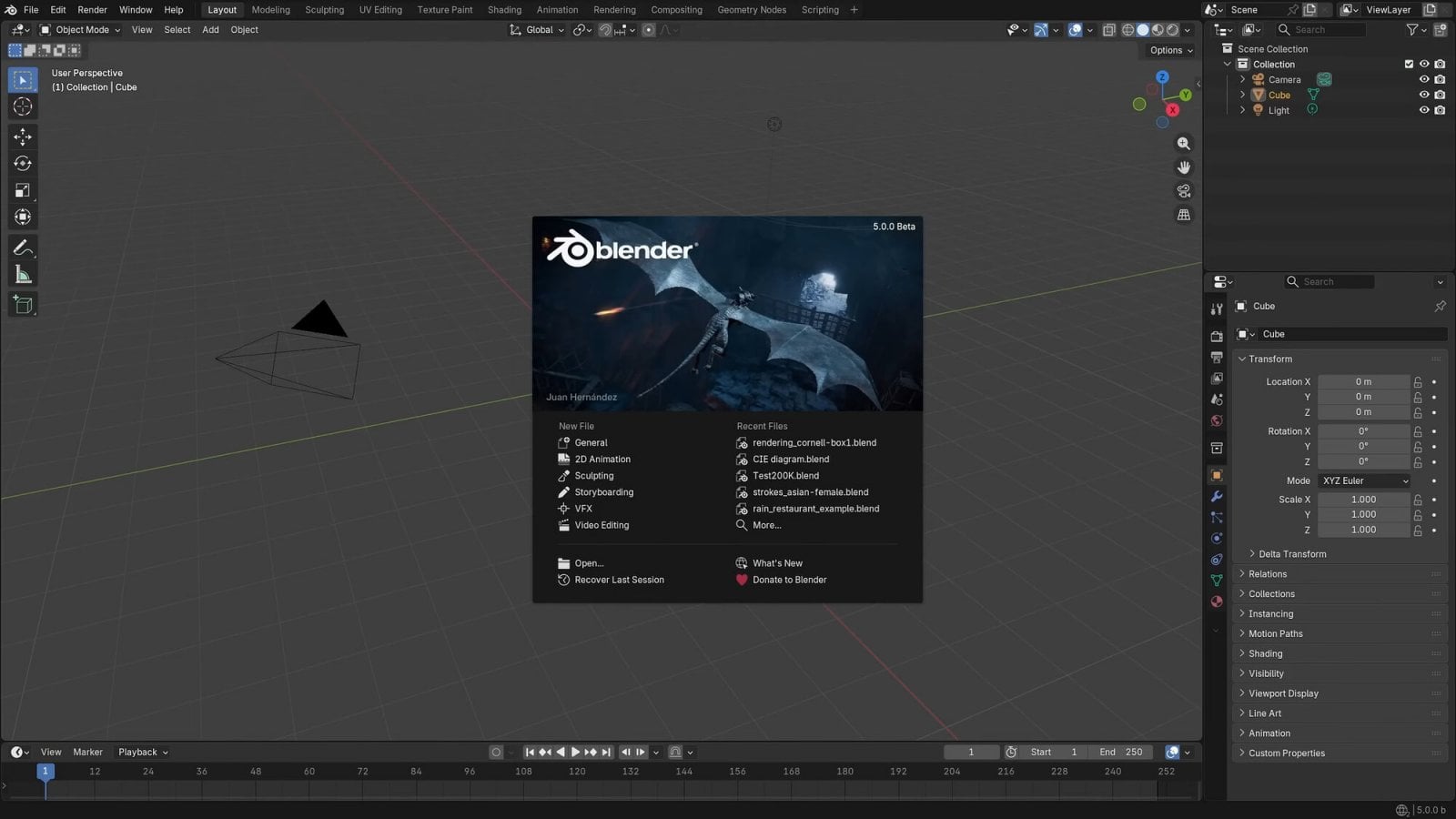This screenshot has width=1456, height=819.
Task: Activate the Measure tool
Action: pos(22,274)
